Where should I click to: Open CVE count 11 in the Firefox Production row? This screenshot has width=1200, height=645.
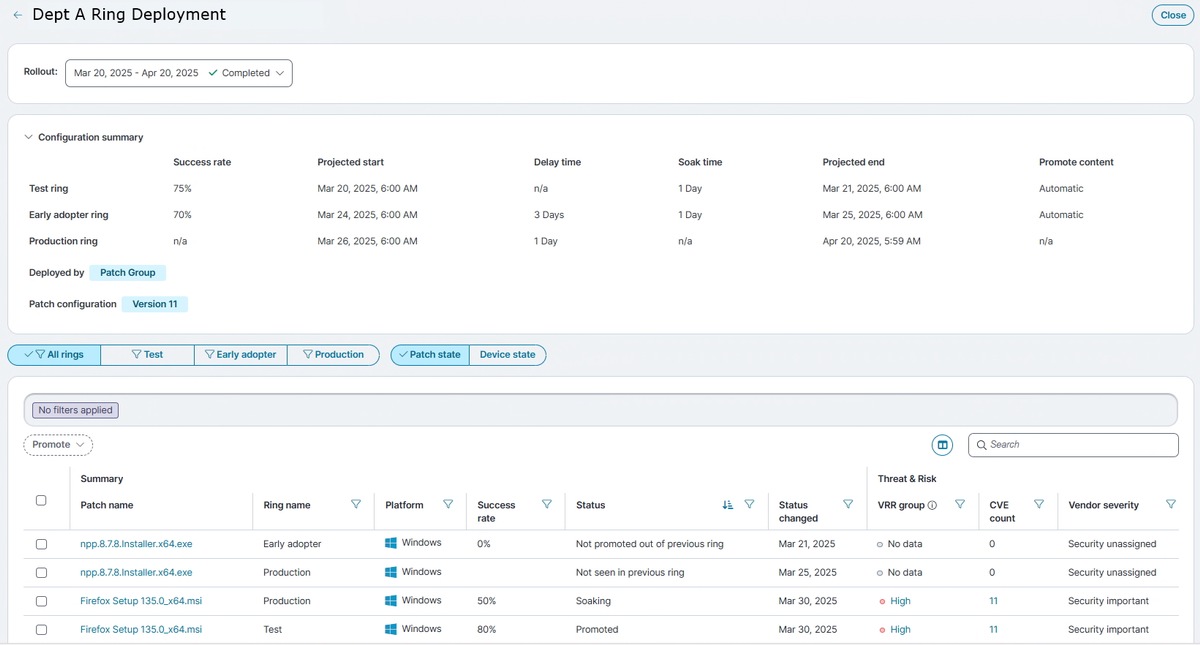[994, 601]
